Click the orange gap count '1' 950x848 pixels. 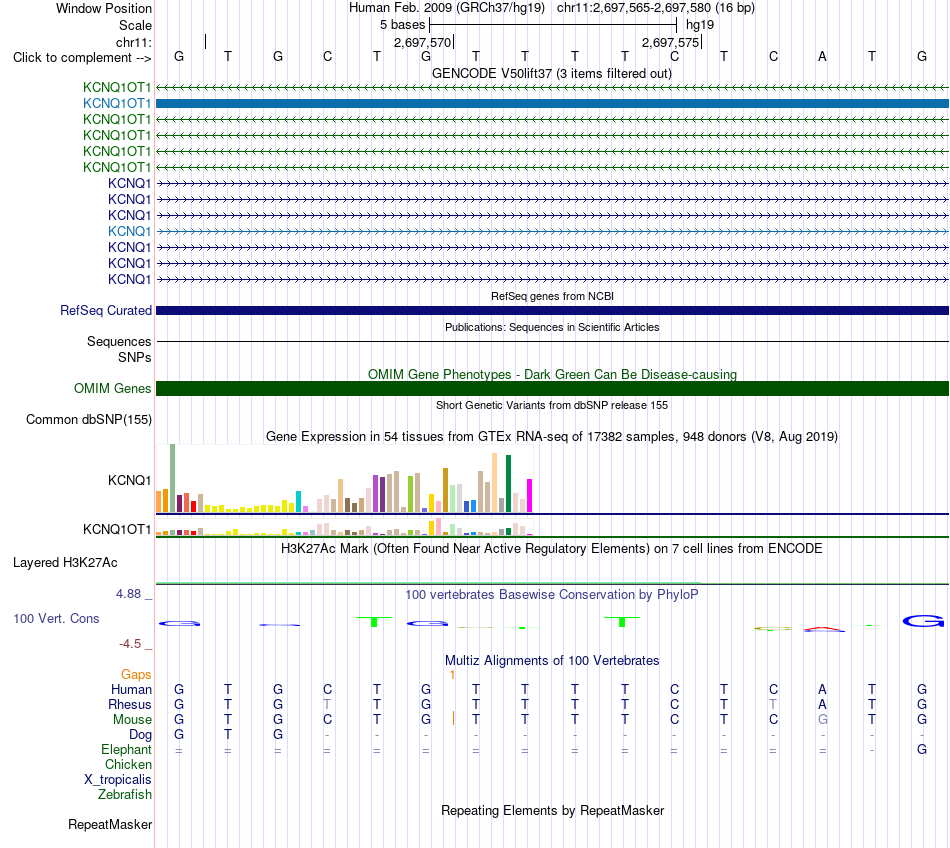(x=452, y=675)
